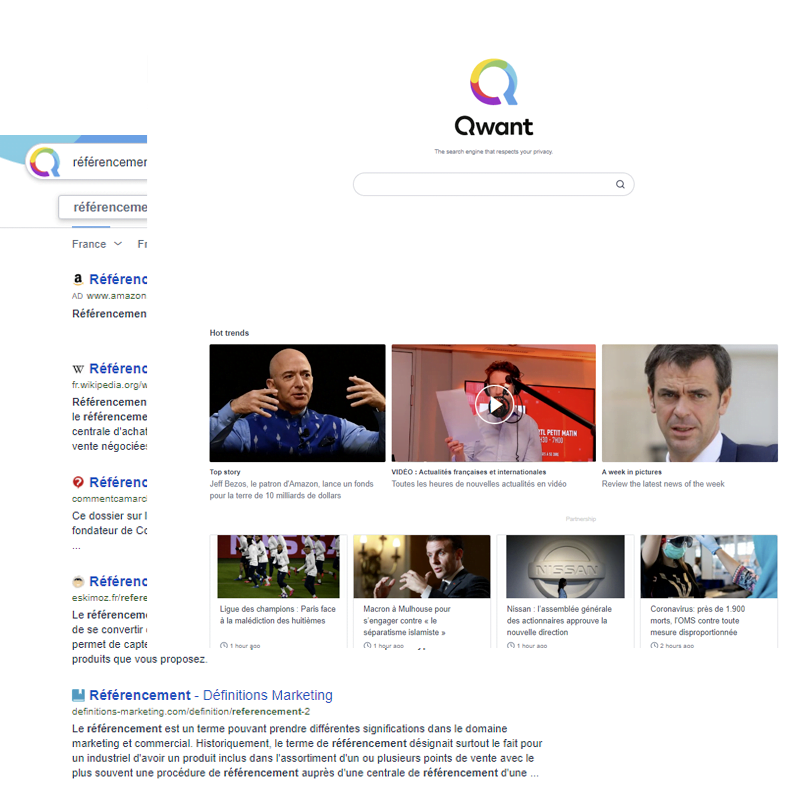Click clock icon under Coronavirus card
Screen dimensions: 800x800
(654, 645)
